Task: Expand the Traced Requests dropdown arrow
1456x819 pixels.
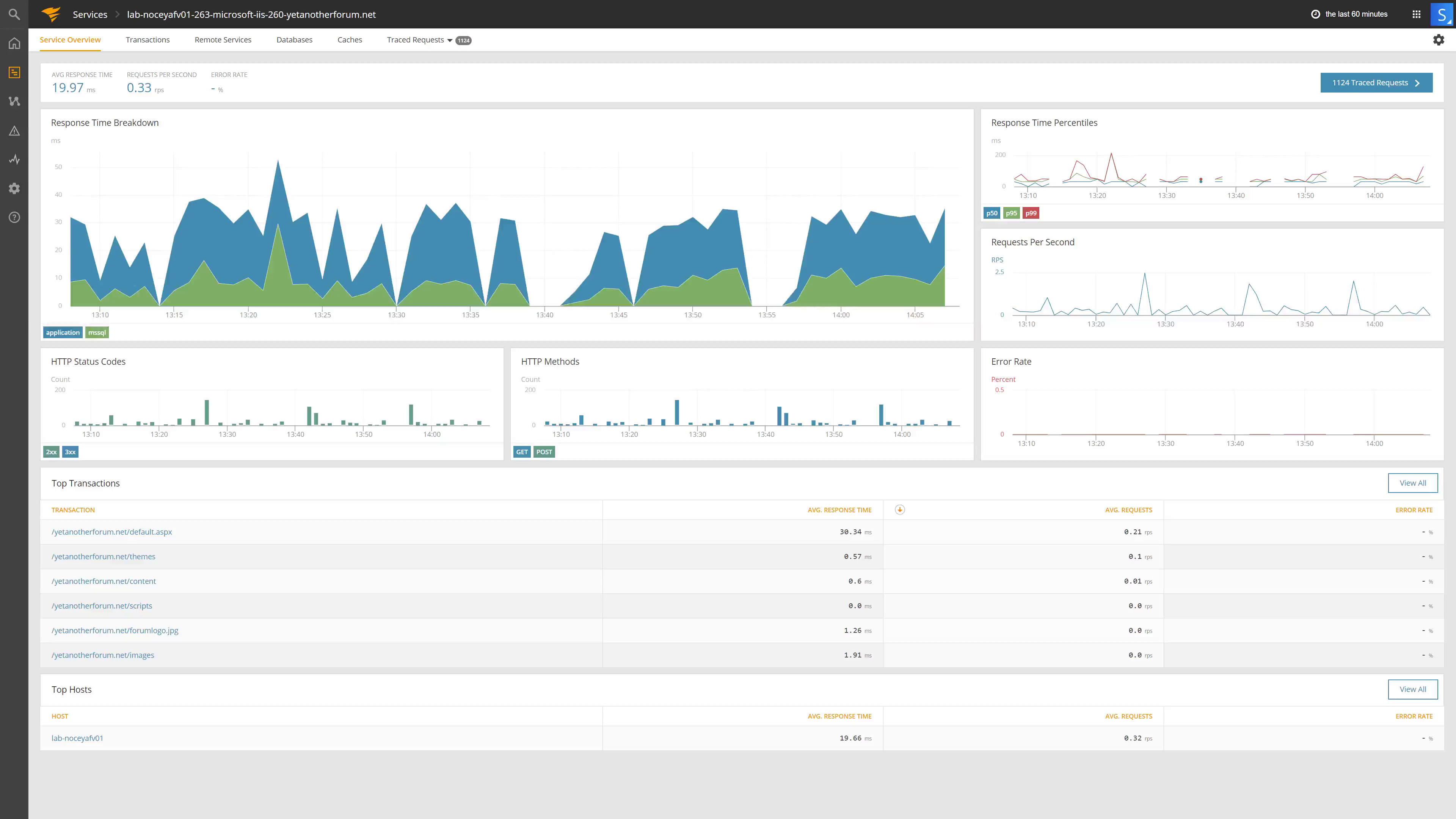Action: pyautogui.click(x=450, y=40)
